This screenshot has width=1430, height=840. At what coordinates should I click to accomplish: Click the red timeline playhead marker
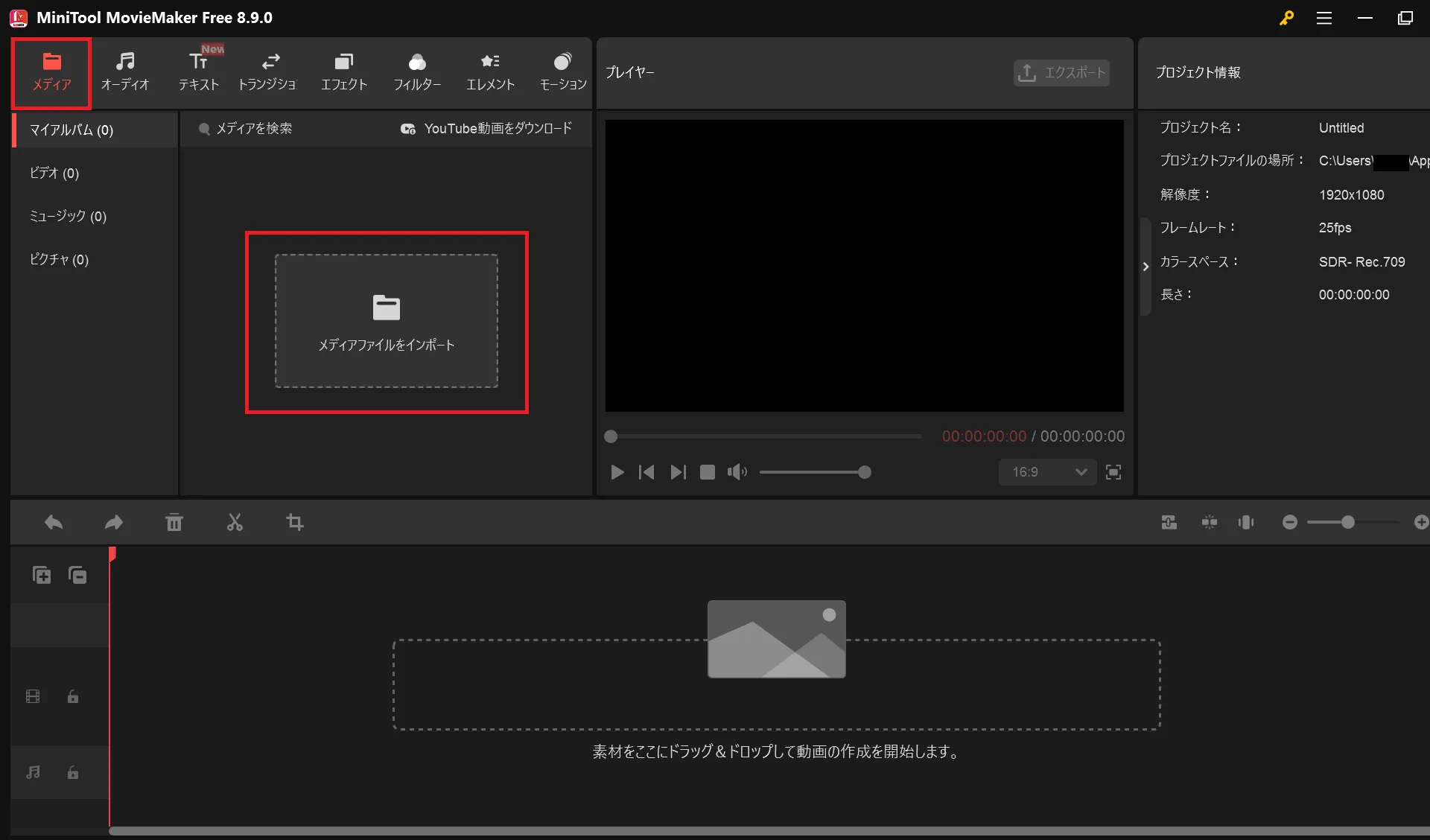pyautogui.click(x=112, y=554)
